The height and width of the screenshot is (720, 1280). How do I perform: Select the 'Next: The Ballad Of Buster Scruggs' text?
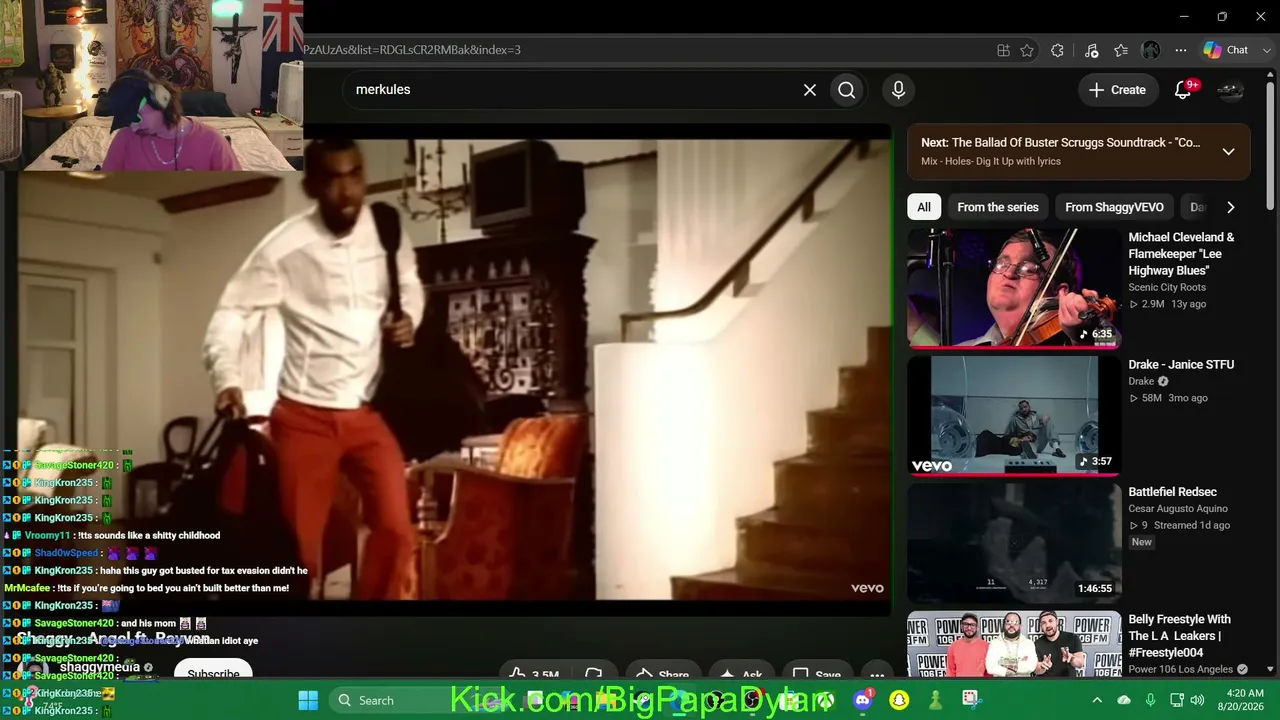tap(1060, 143)
